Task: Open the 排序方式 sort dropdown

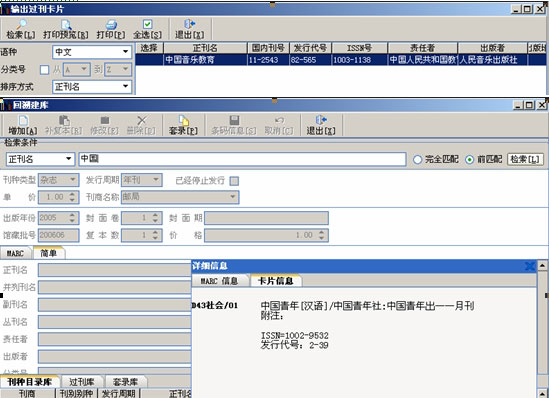Action: [x=125, y=87]
